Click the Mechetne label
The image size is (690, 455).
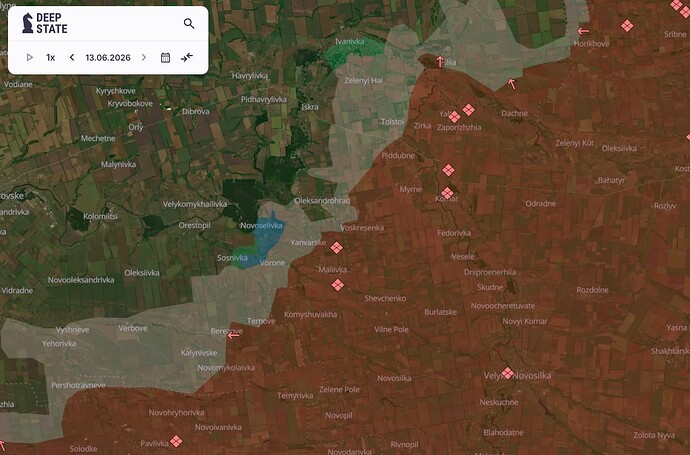coord(98,138)
